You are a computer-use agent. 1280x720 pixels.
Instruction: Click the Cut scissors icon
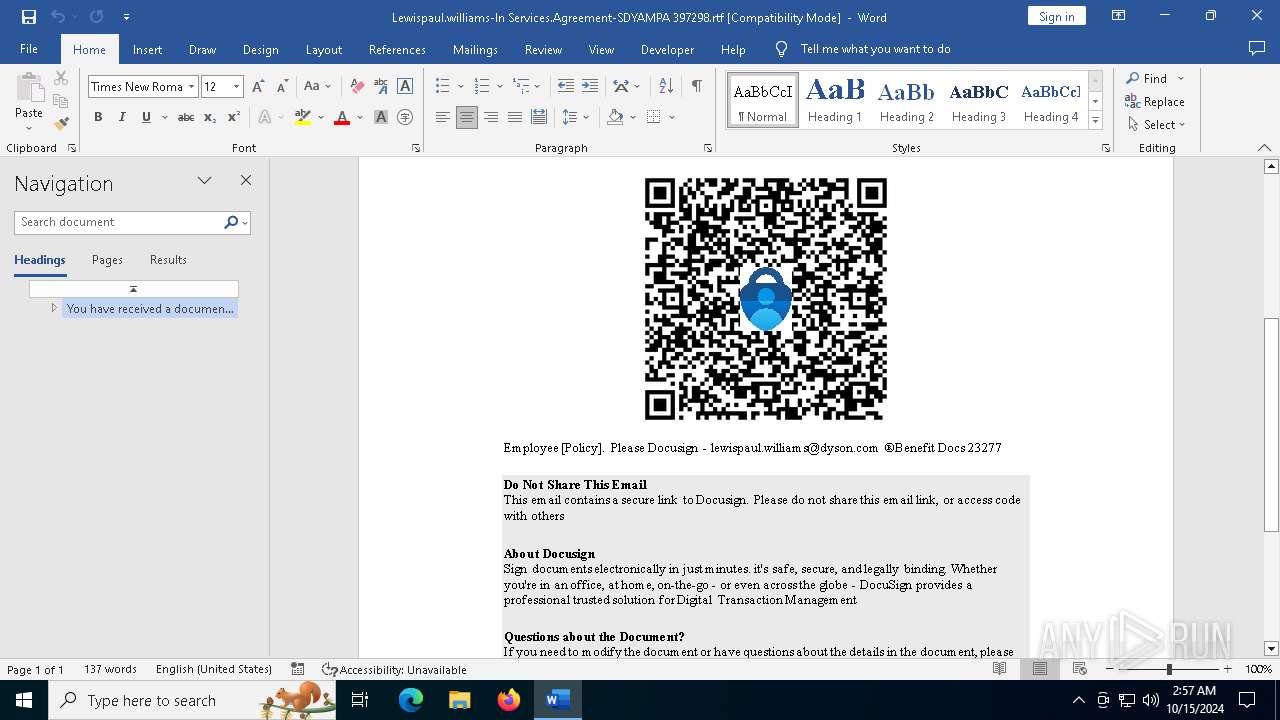pyautogui.click(x=61, y=78)
